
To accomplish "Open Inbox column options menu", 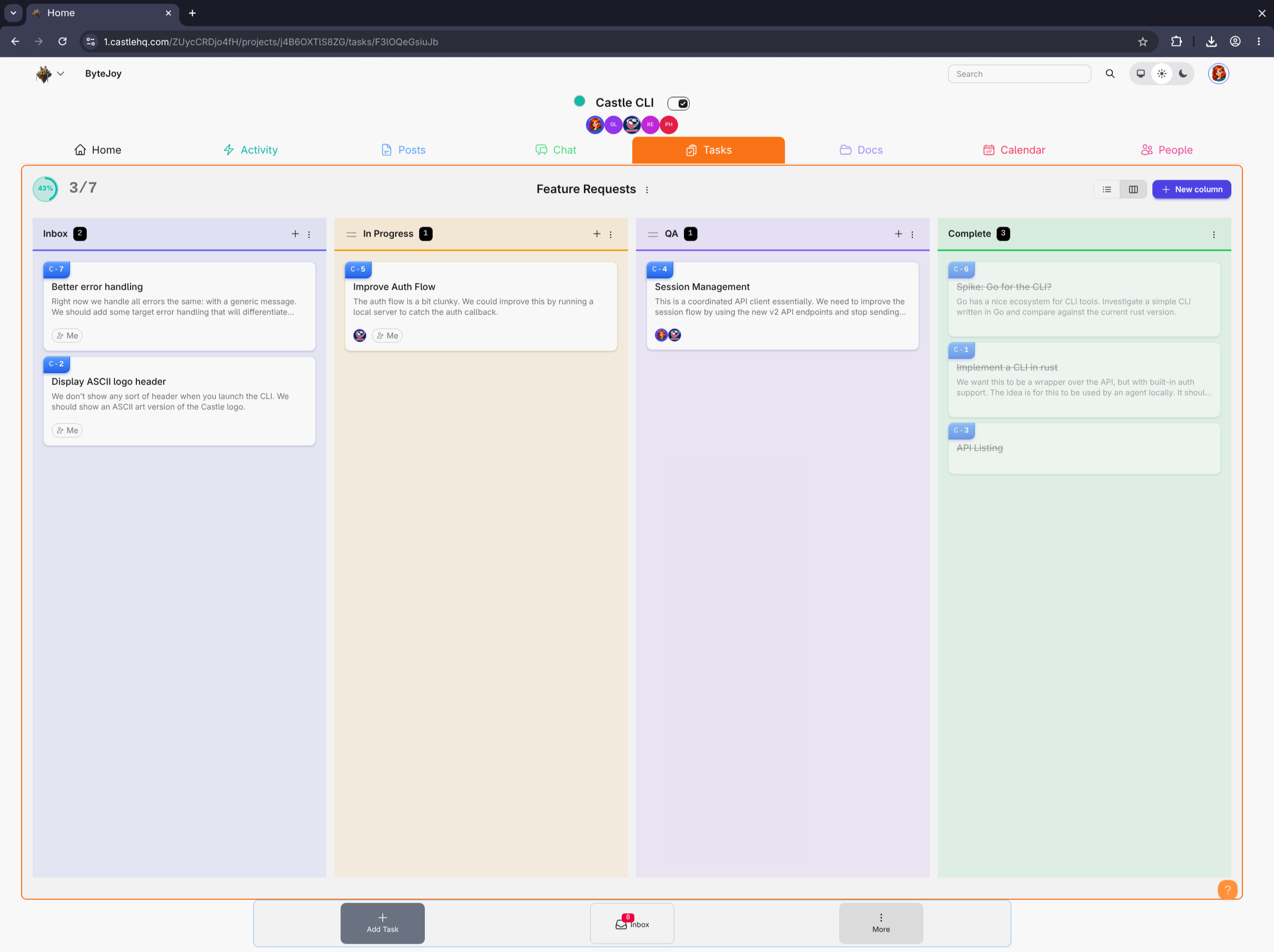I will pyautogui.click(x=309, y=234).
